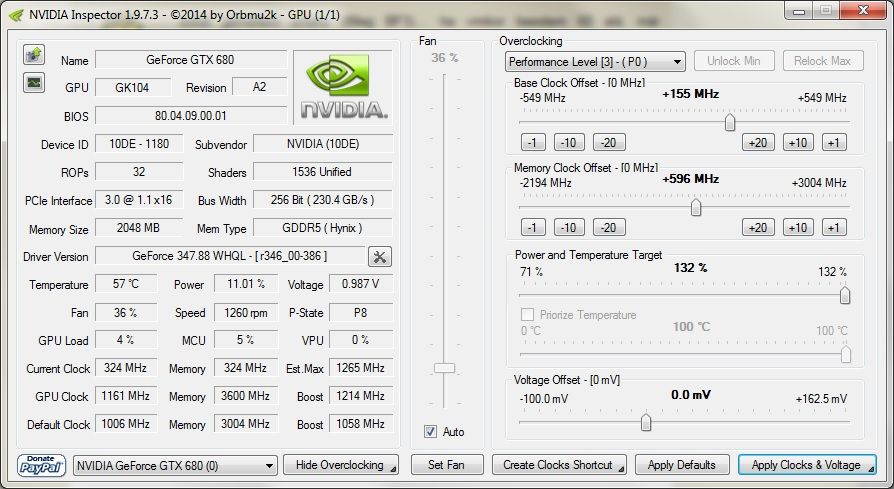
Task: Decrease Base Clock Offset by 20
Action: tap(609, 142)
